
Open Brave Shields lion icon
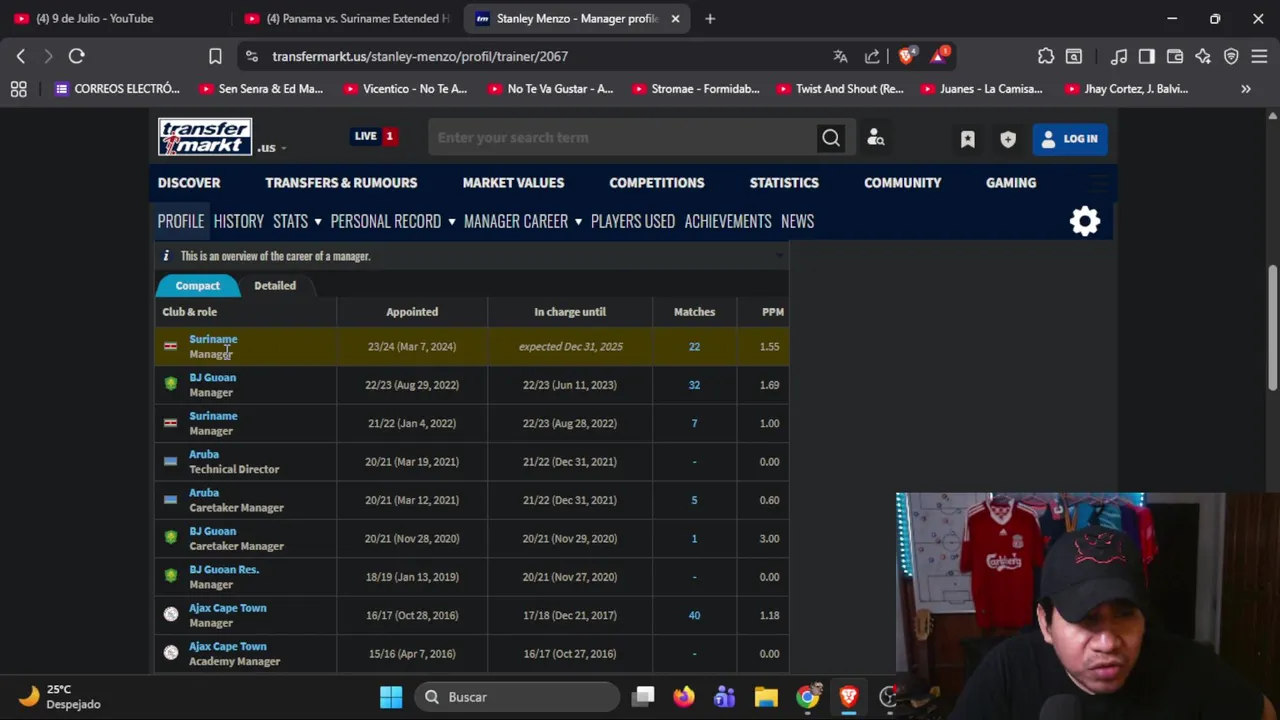tap(906, 56)
